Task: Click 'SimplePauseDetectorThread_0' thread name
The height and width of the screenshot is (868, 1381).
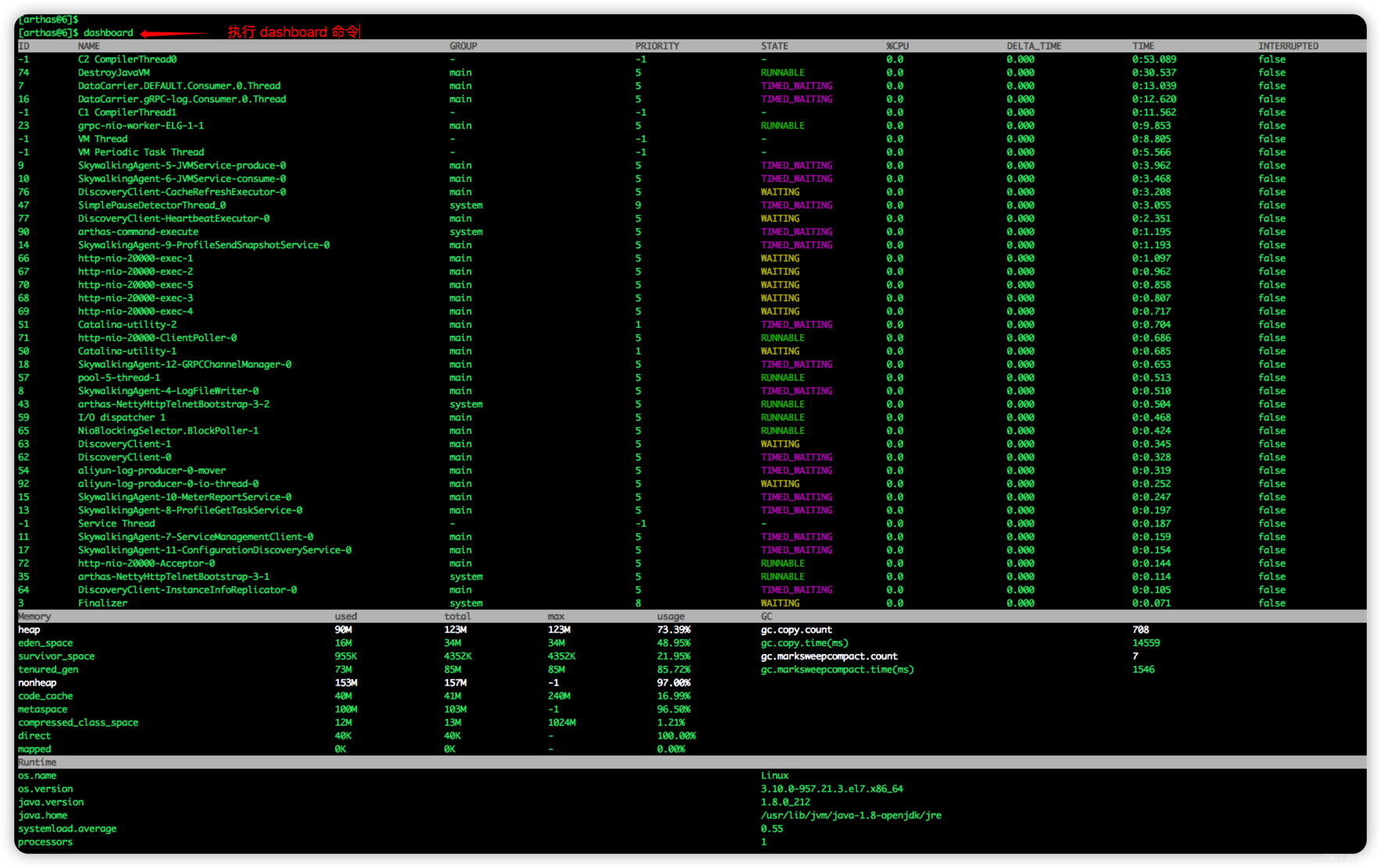Action: 152,205
